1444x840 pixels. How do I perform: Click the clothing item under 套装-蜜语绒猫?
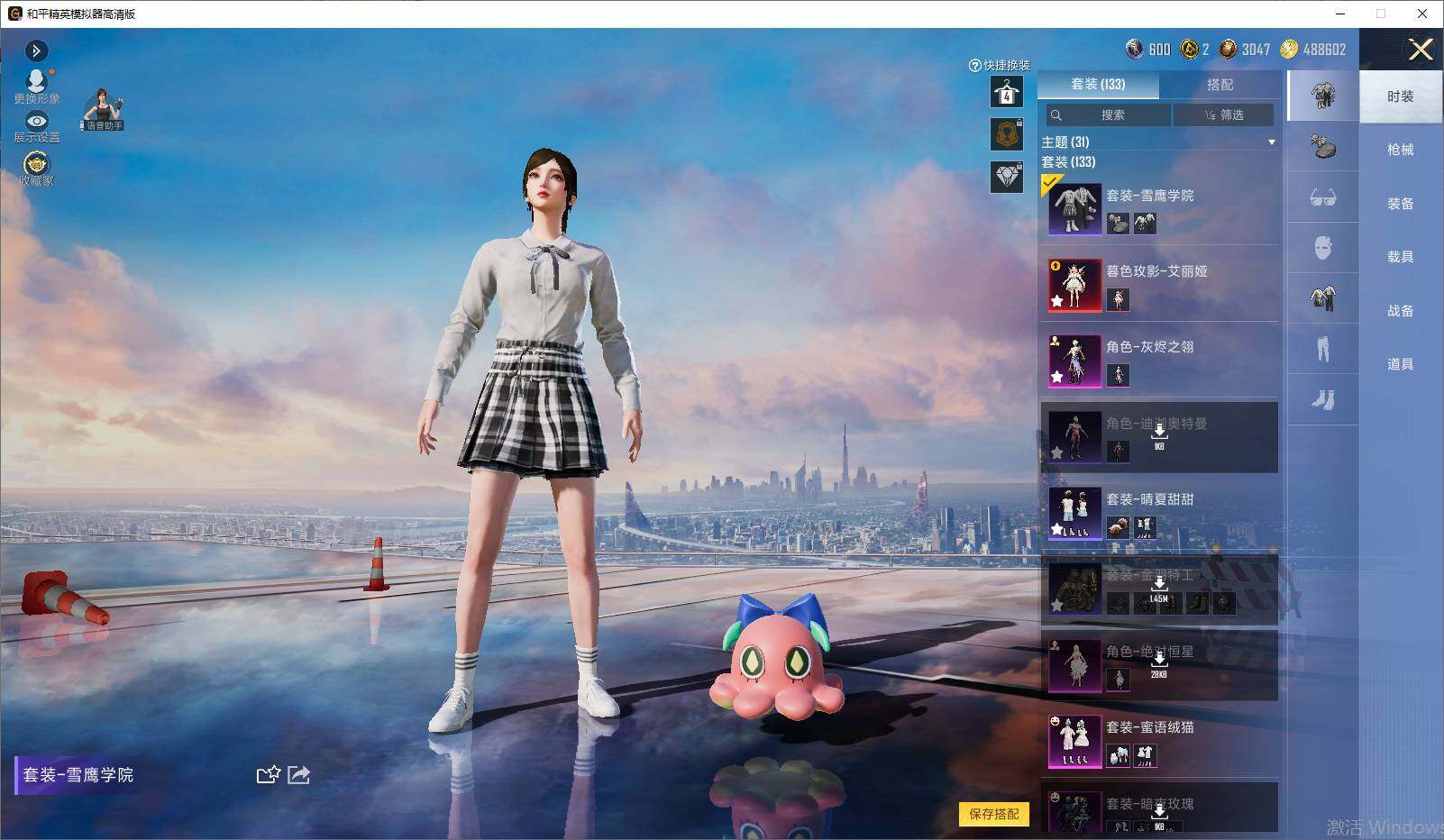pos(1145,756)
